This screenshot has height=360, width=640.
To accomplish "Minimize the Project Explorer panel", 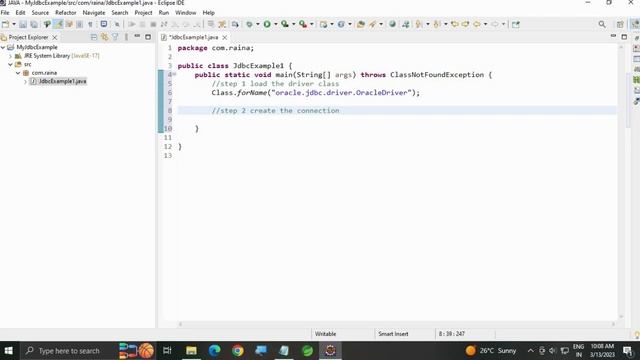I will pyautogui.click(x=137, y=37).
